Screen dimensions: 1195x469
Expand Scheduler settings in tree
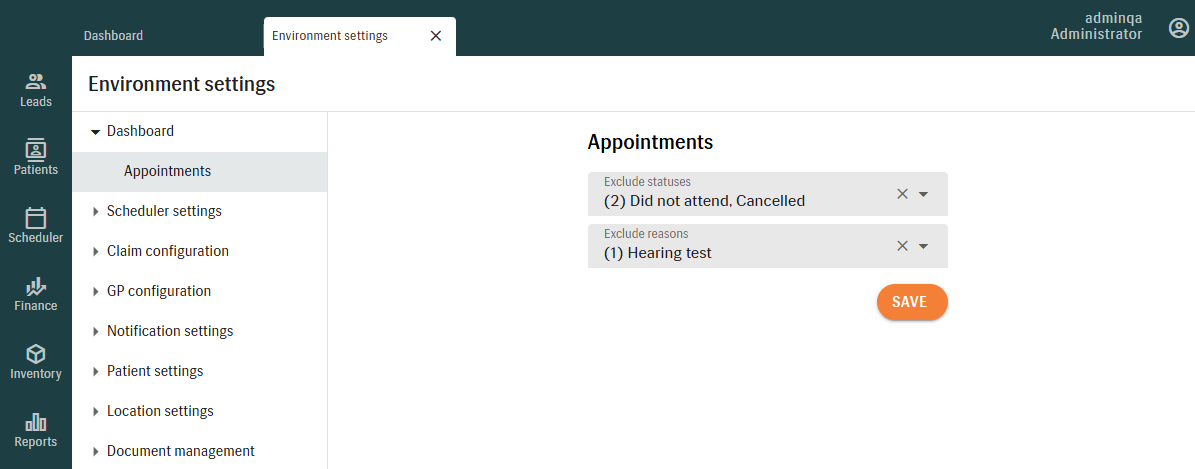pyautogui.click(x=96, y=211)
